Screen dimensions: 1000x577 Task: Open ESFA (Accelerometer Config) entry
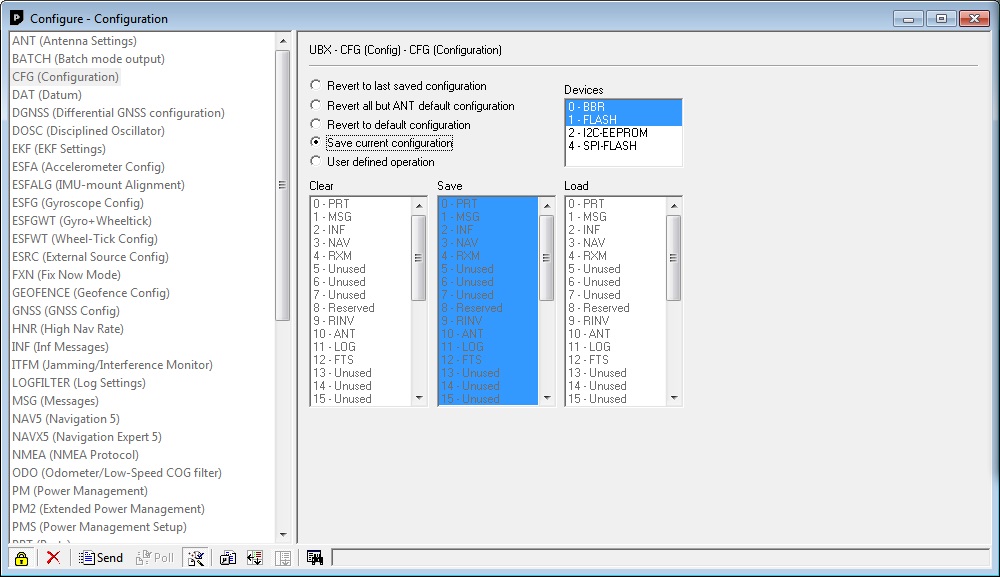[88, 167]
